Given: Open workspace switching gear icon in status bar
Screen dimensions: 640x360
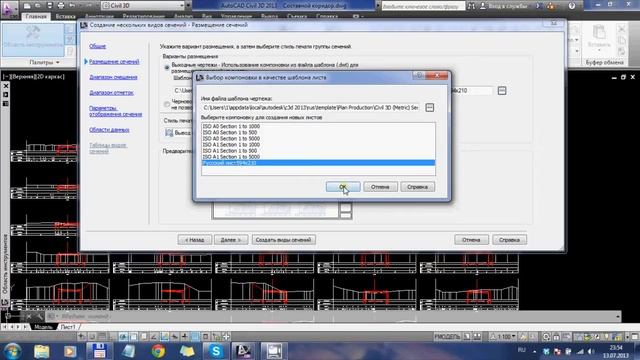Looking at the screenshot, I should click(546, 337).
